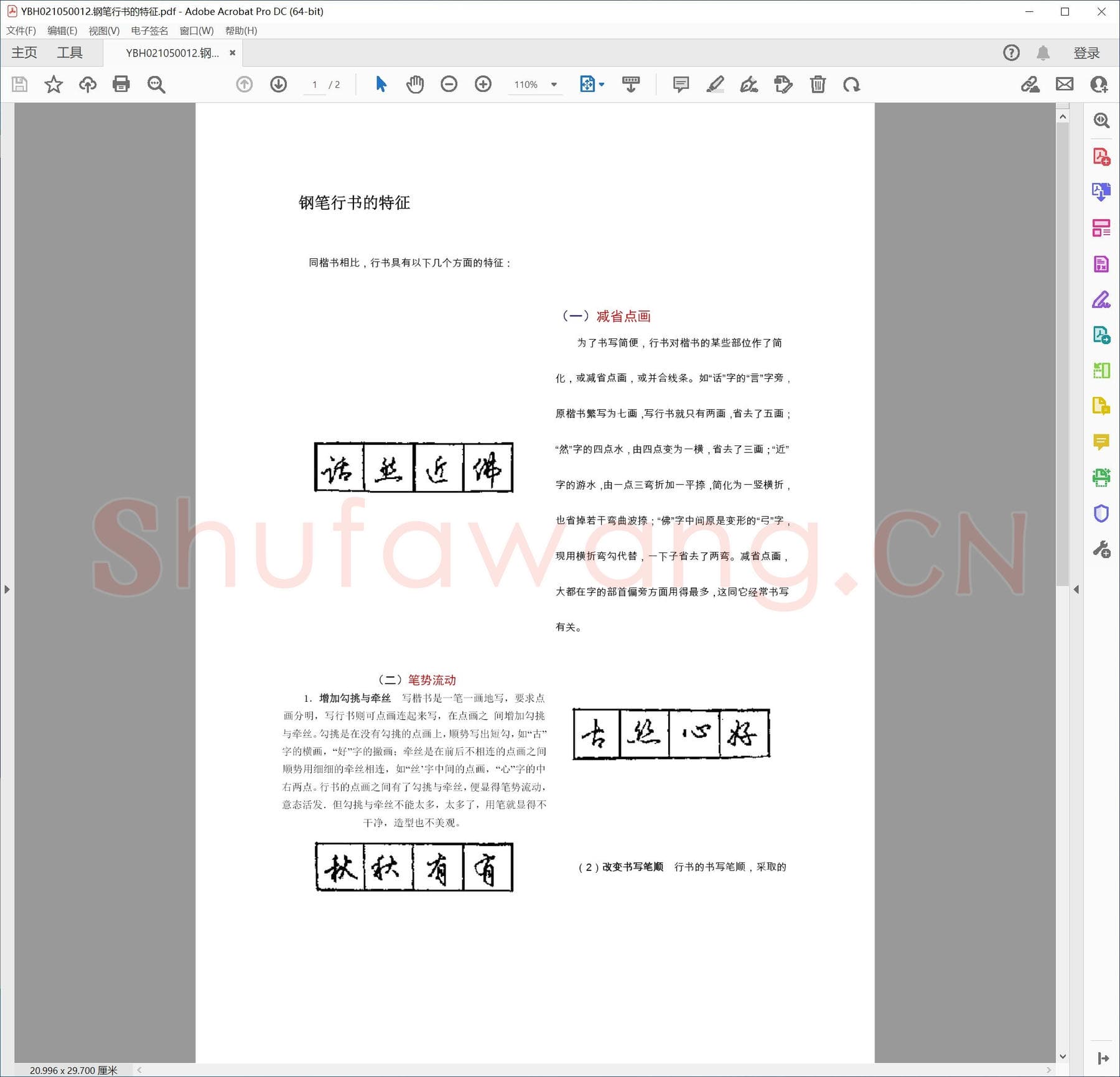Click the Request signatures icon in toolbar

(1030, 84)
